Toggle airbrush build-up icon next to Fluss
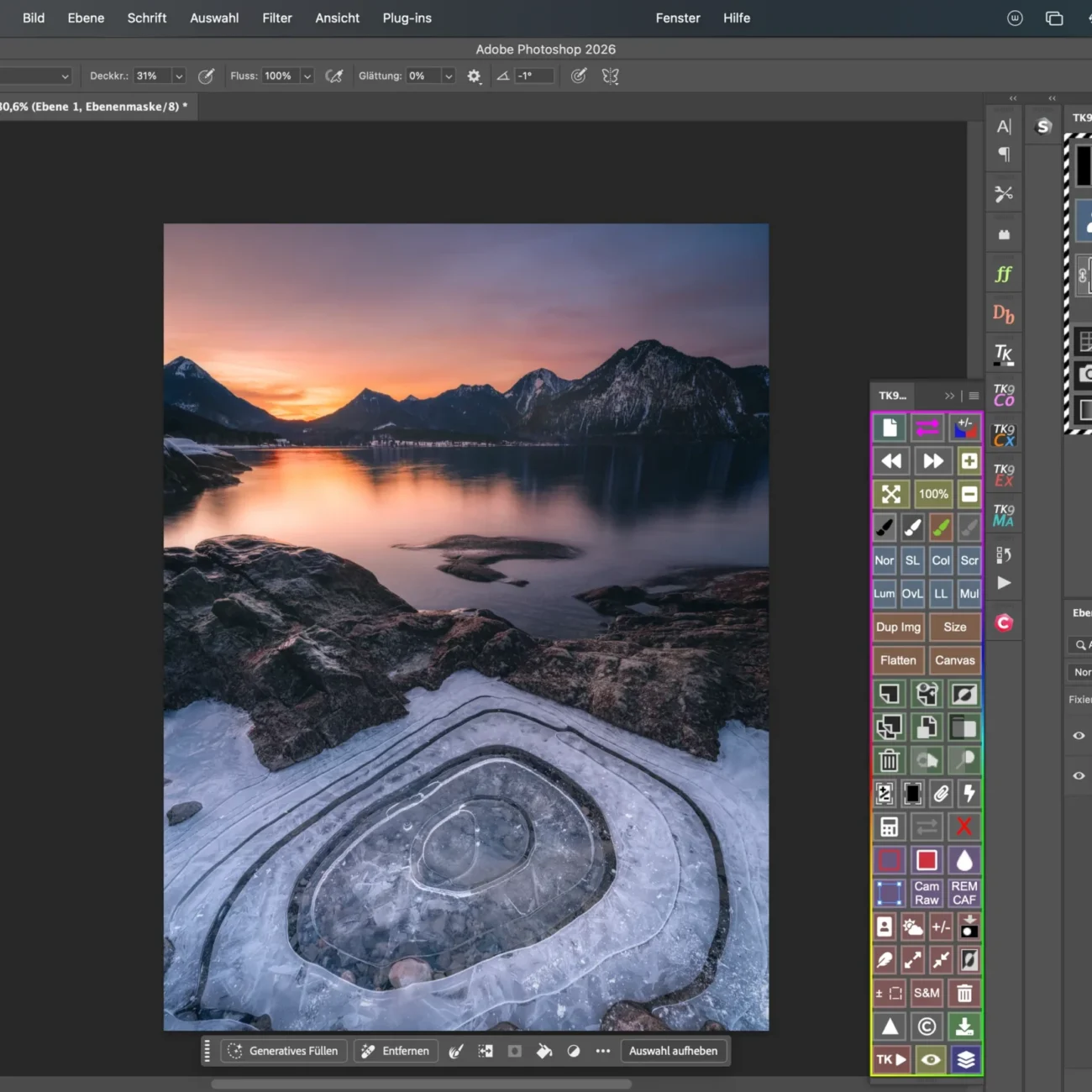 (x=334, y=76)
